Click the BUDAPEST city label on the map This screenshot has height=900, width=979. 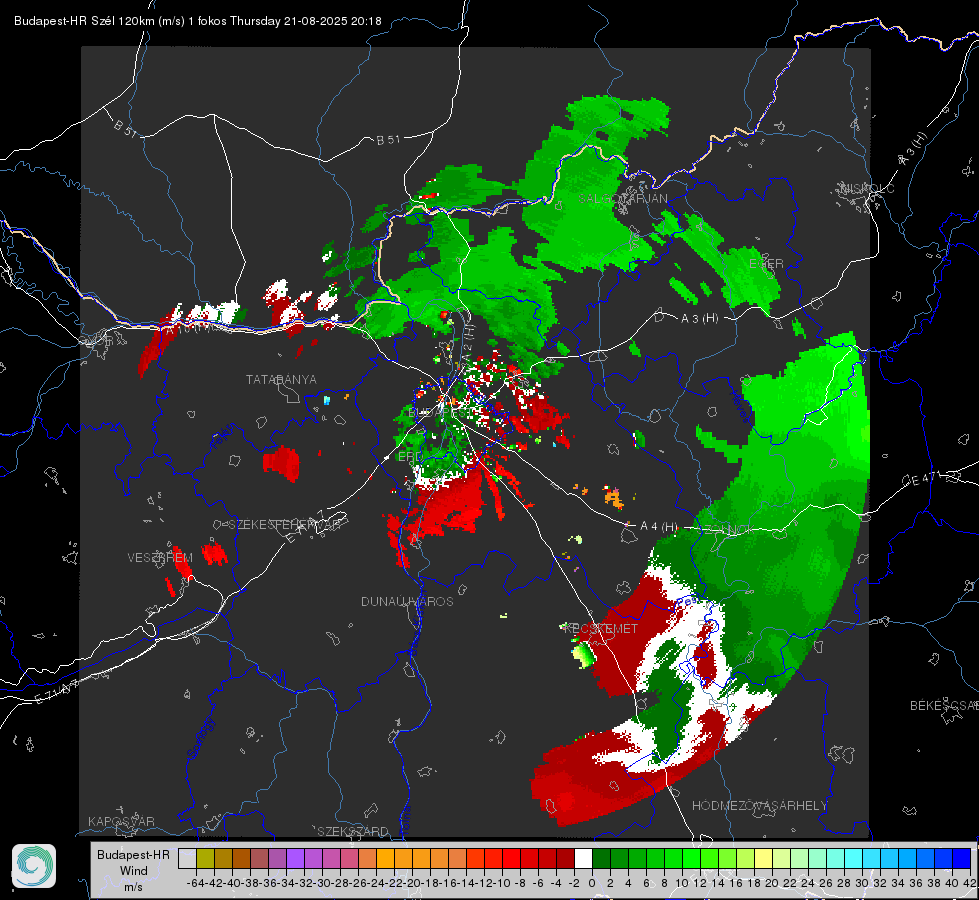(x=439, y=413)
